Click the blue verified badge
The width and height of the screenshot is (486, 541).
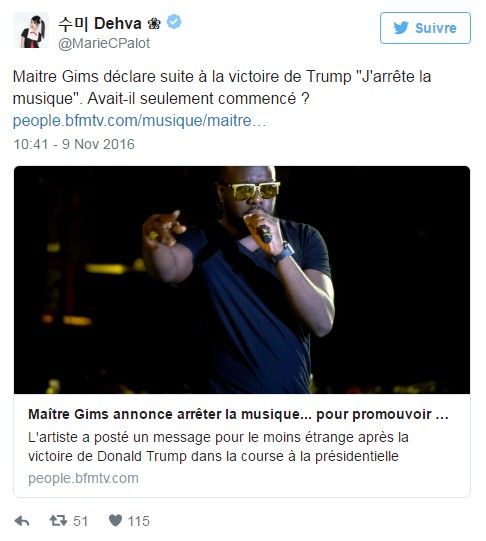(174, 22)
